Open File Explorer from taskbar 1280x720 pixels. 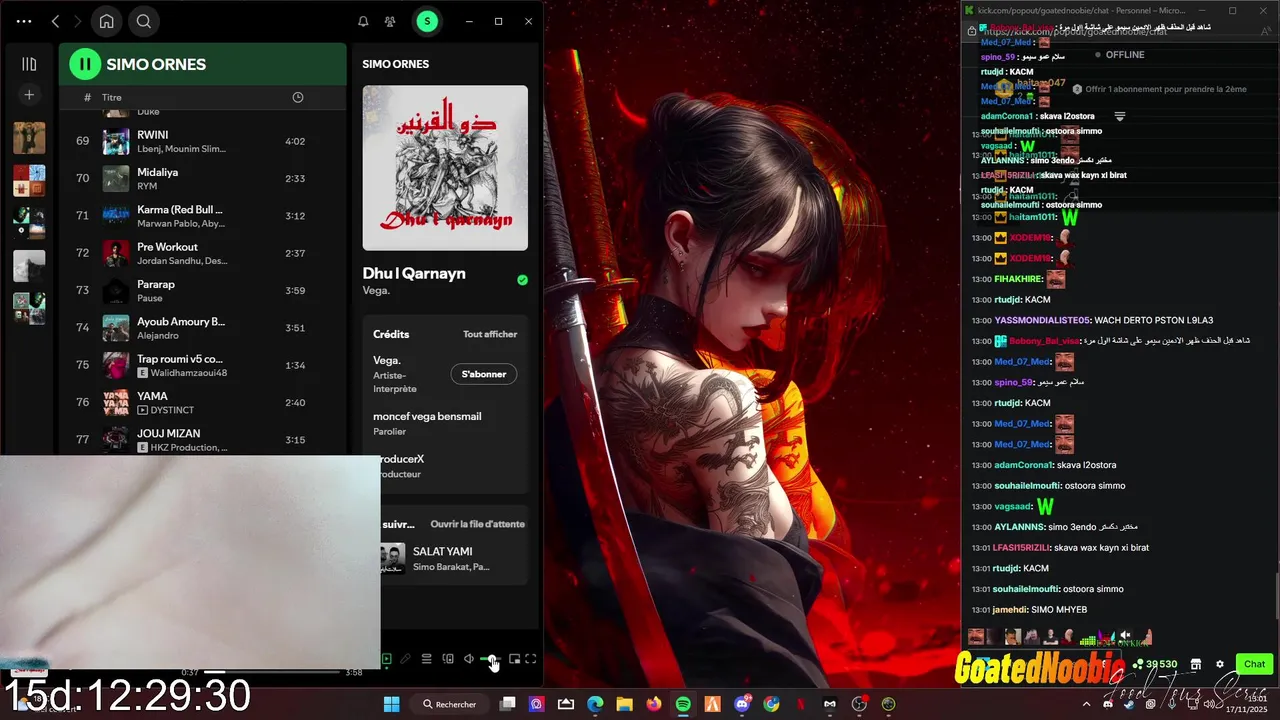tap(624, 704)
